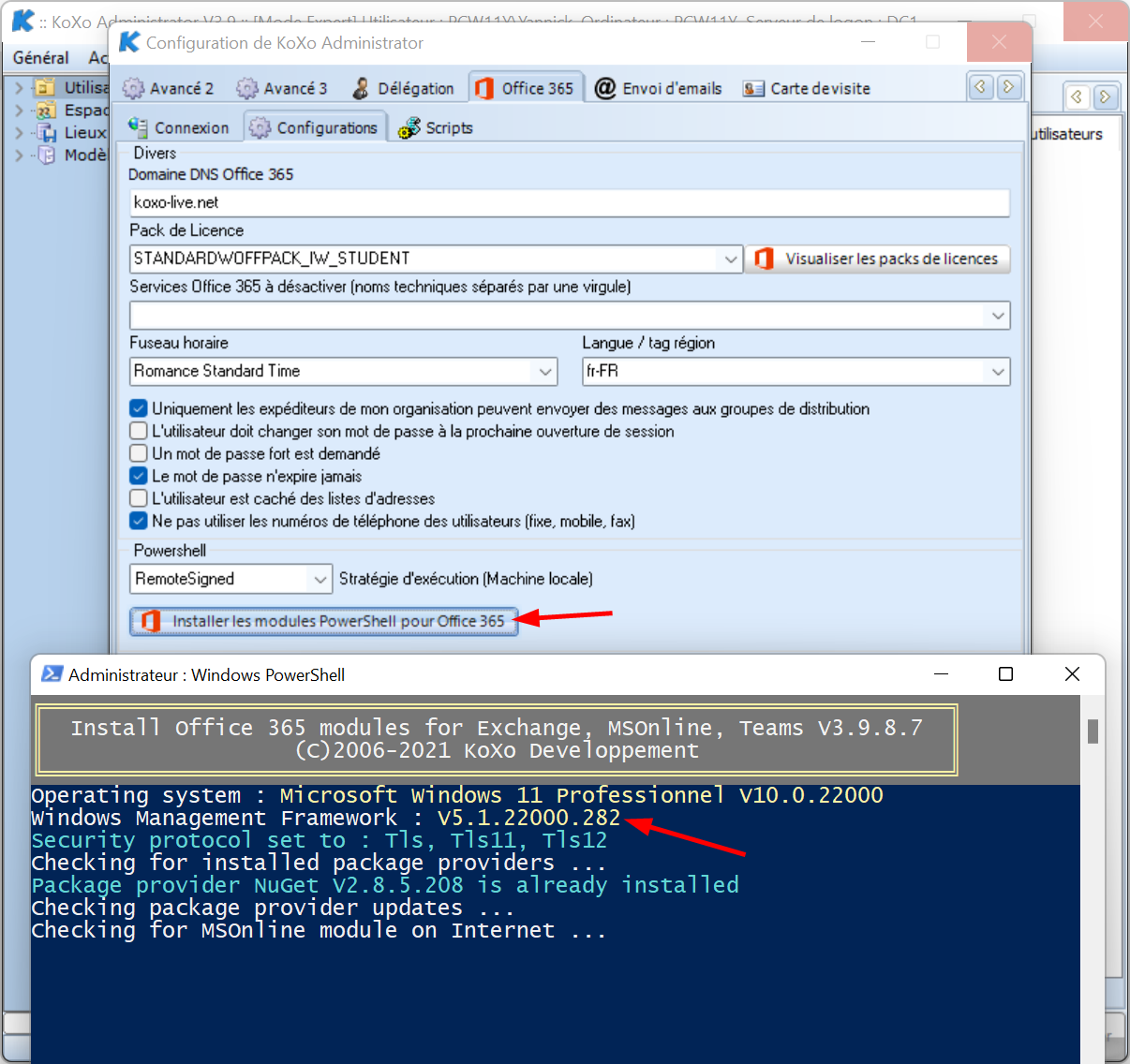Click the KoXo logo of the main Administrator window
The height and width of the screenshot is (1064, 1130).
point(23,20)
